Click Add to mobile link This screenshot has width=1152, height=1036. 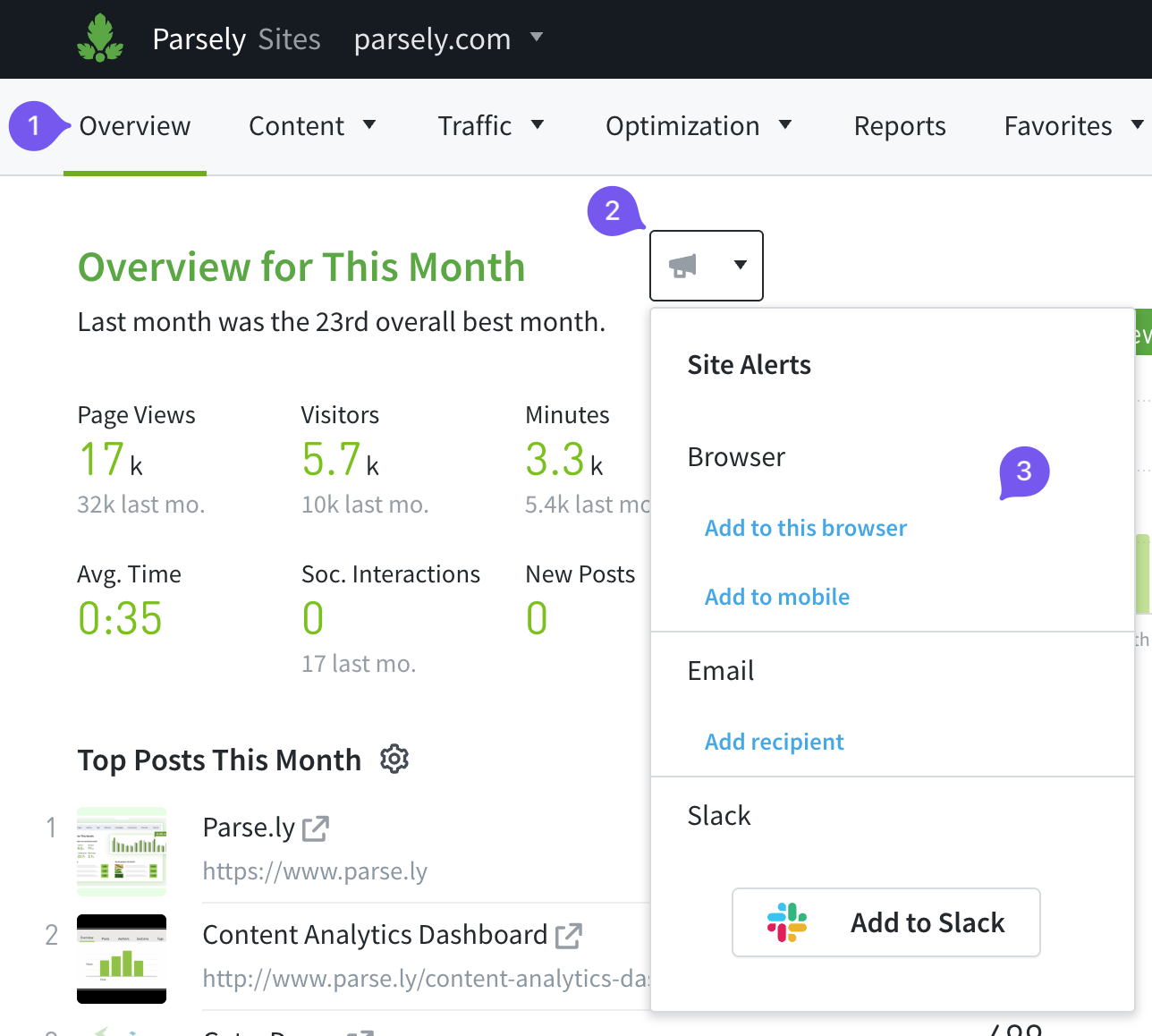click(776, 597)
